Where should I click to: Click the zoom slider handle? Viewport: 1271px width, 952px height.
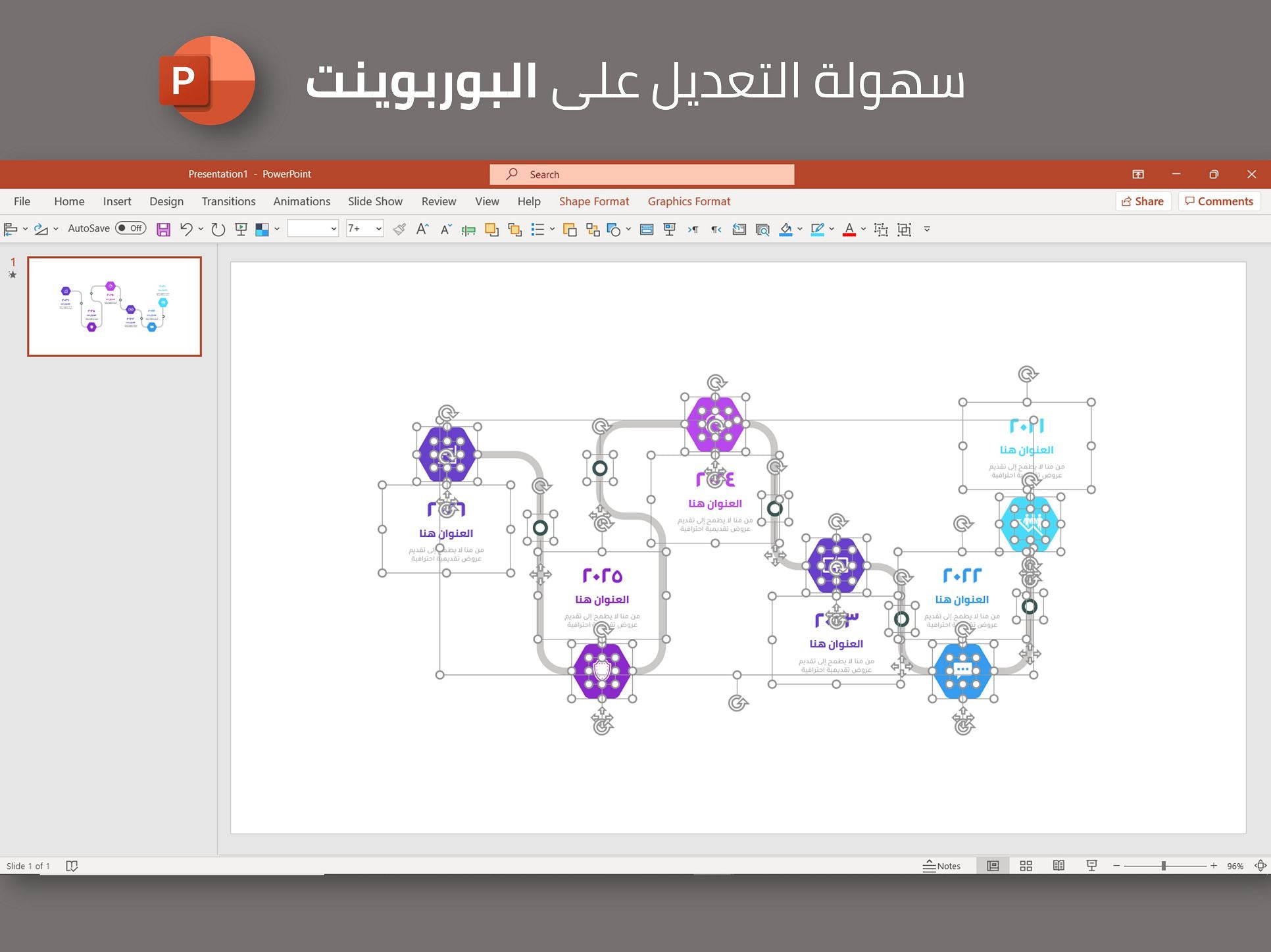1164,866
